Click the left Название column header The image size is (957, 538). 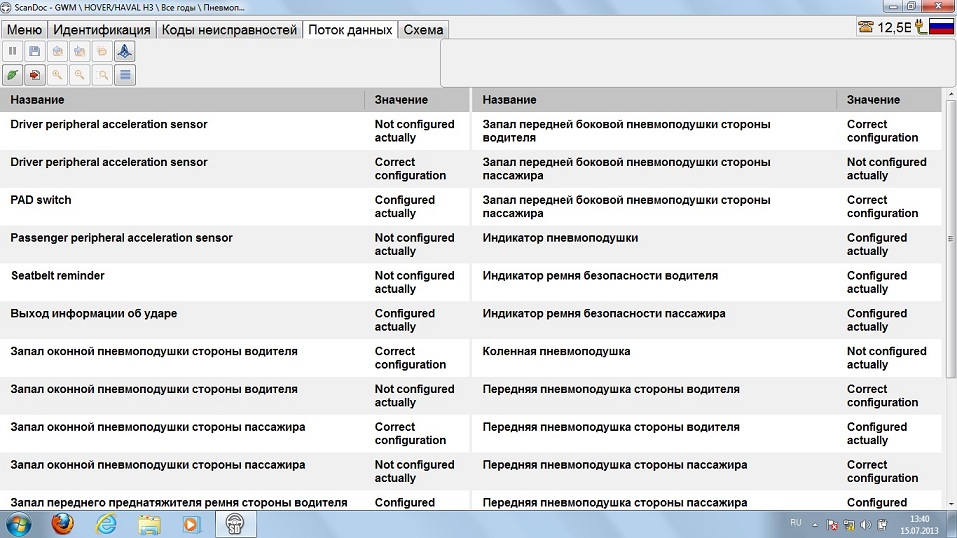click(182, 100)
